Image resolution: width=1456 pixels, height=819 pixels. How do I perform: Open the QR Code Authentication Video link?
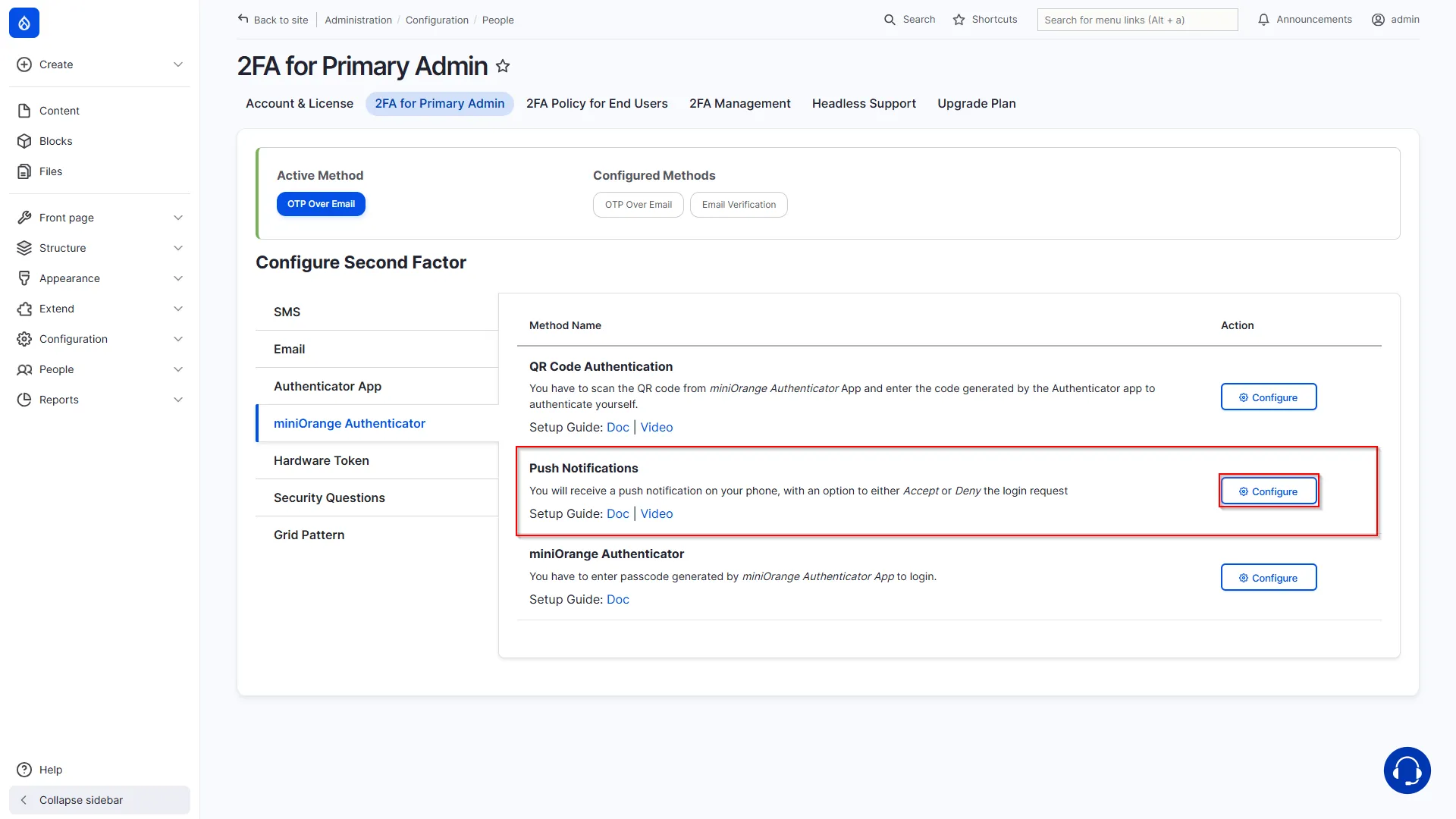point(657,428)
